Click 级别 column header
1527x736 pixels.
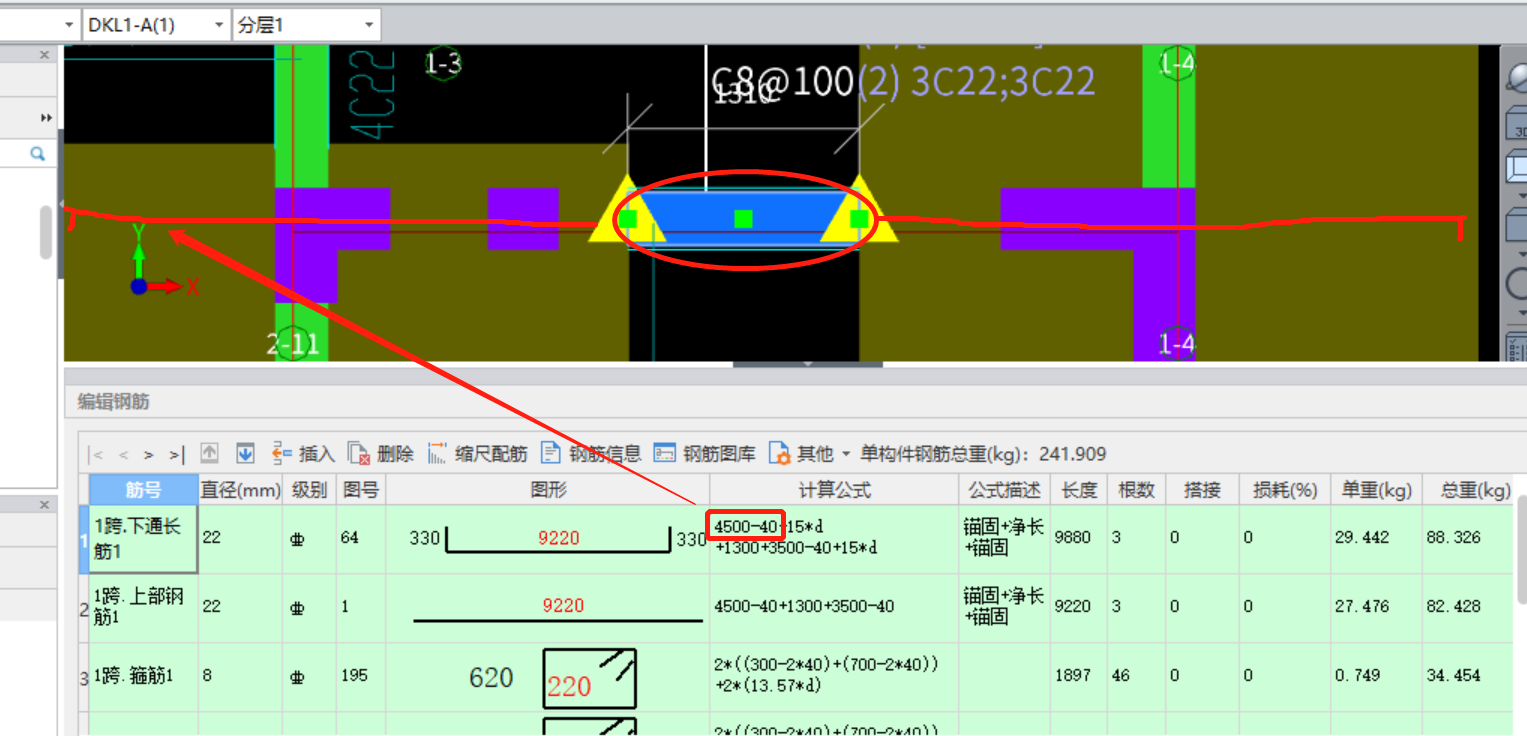coord(309,490)
